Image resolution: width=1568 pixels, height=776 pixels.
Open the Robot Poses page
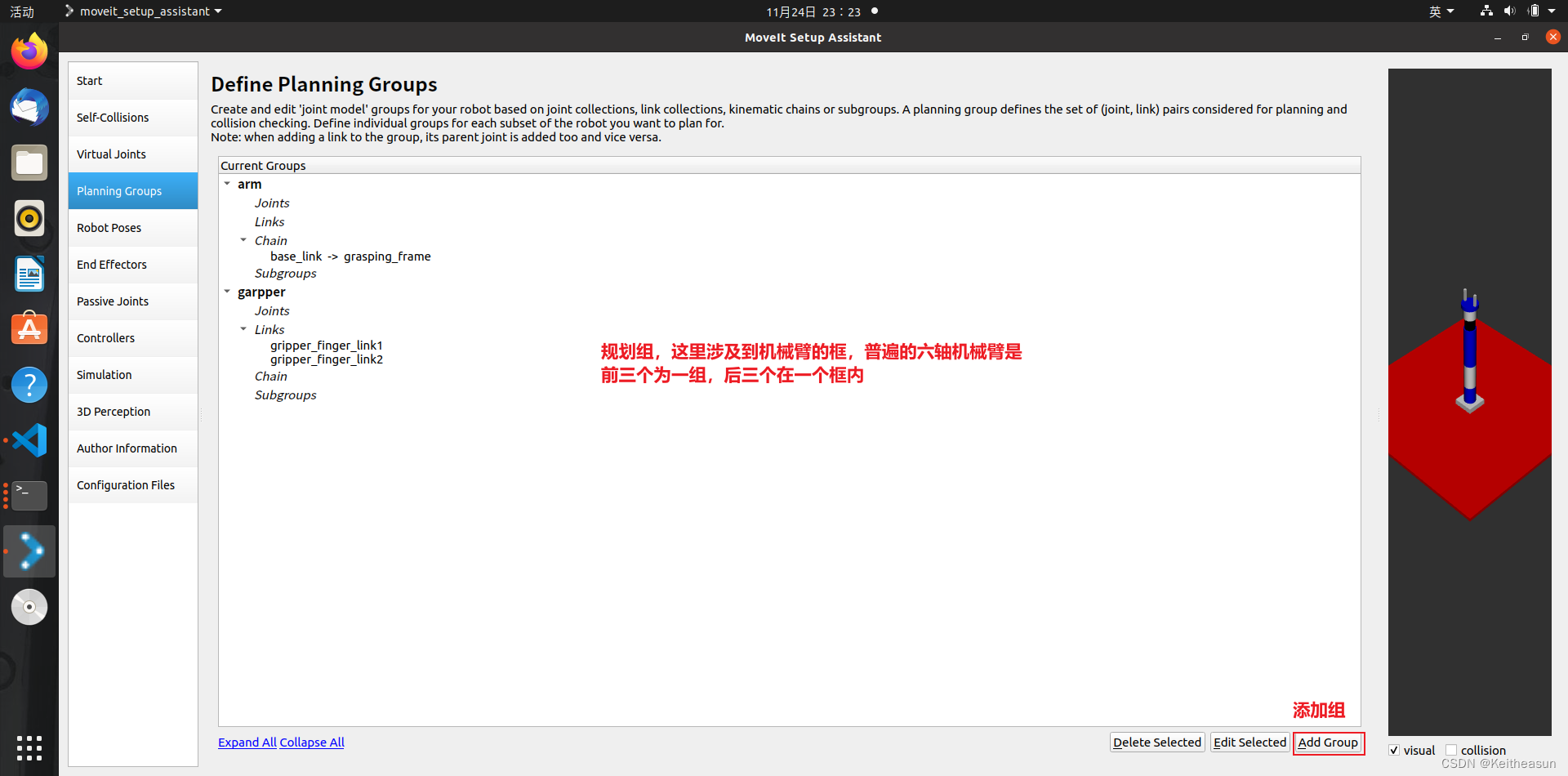(133, 228)
